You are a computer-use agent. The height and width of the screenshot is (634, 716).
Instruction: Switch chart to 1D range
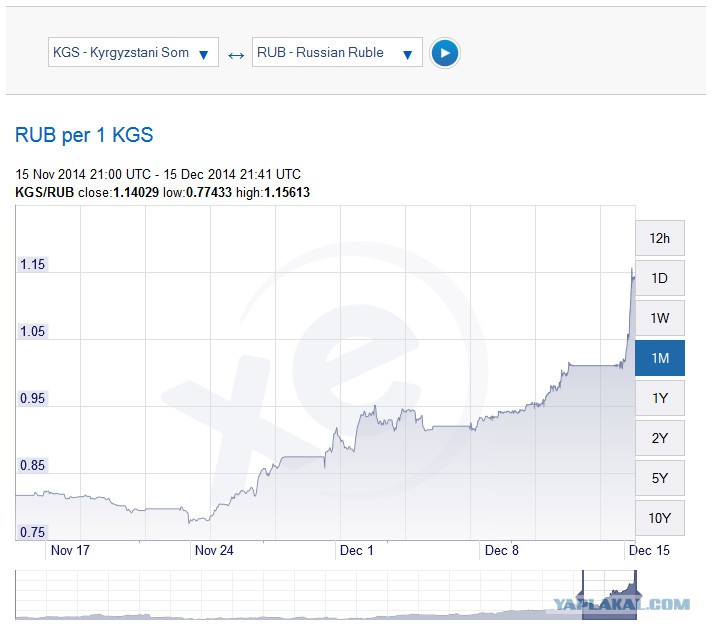[659, 278]
